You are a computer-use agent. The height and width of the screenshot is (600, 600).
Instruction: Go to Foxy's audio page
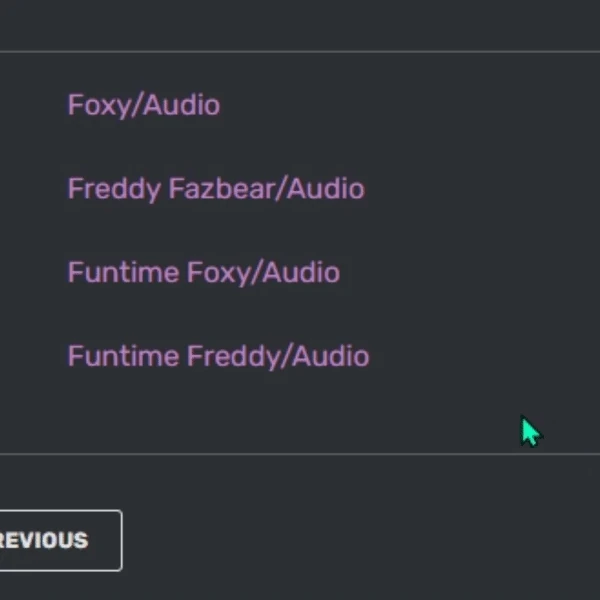(x=143, y=105)
